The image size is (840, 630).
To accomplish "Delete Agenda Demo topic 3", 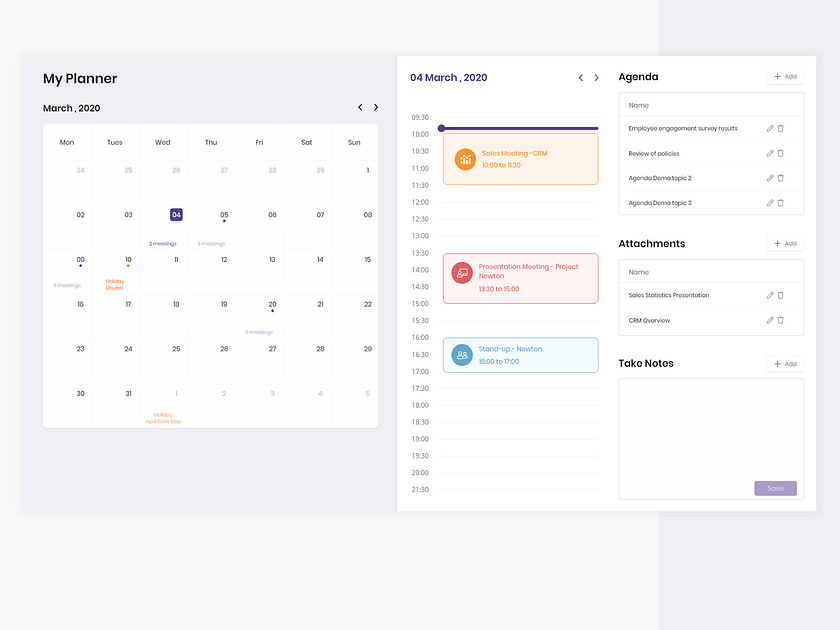I will click(x=780, y=202).
